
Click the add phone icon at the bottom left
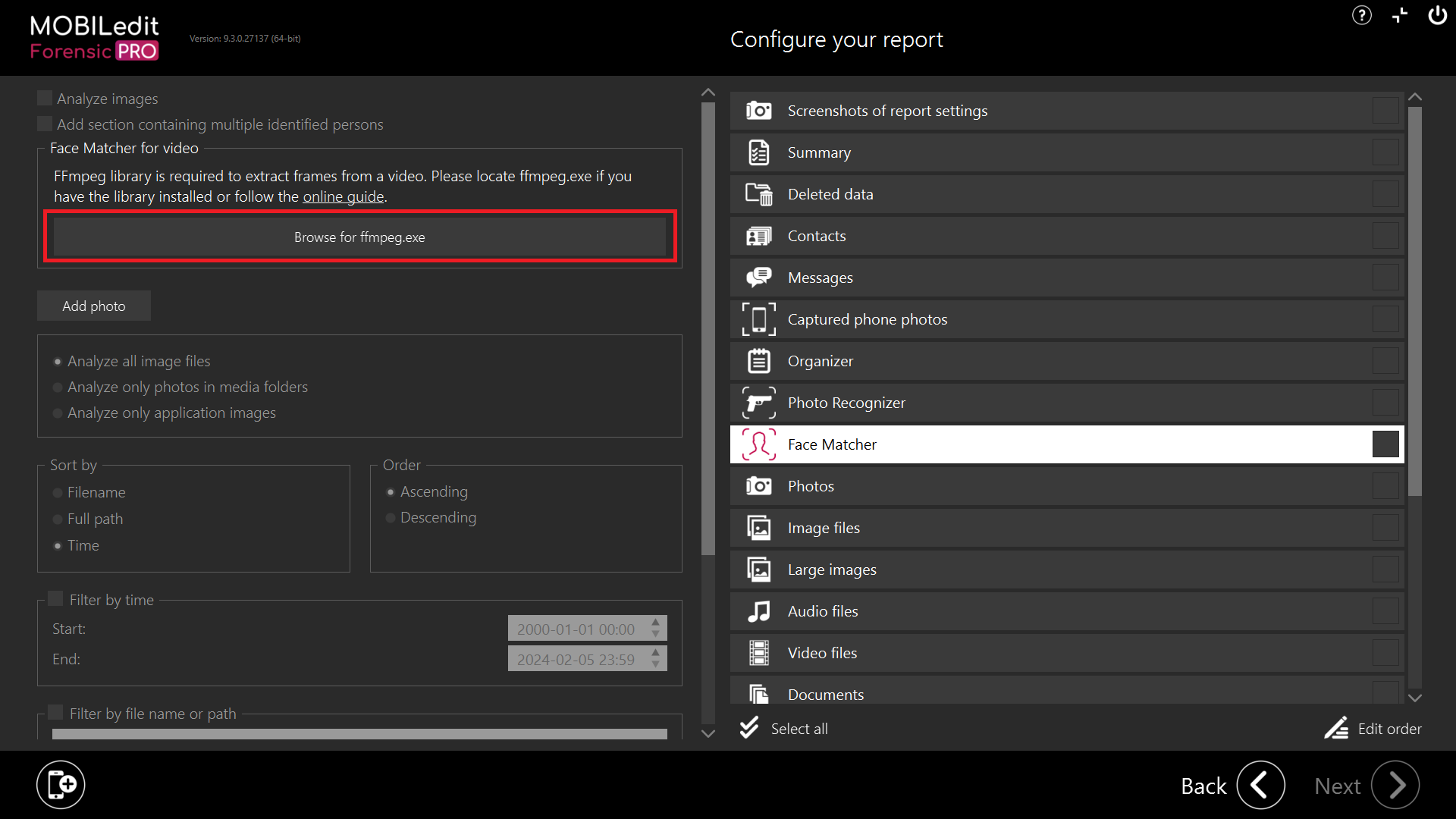tap(61, 785)
